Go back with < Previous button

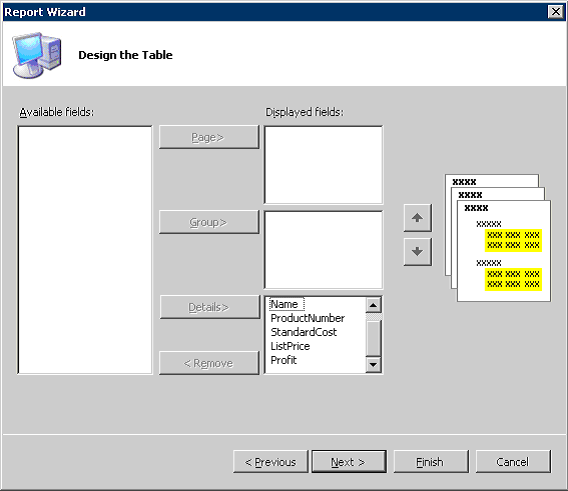tap(271, 462)
